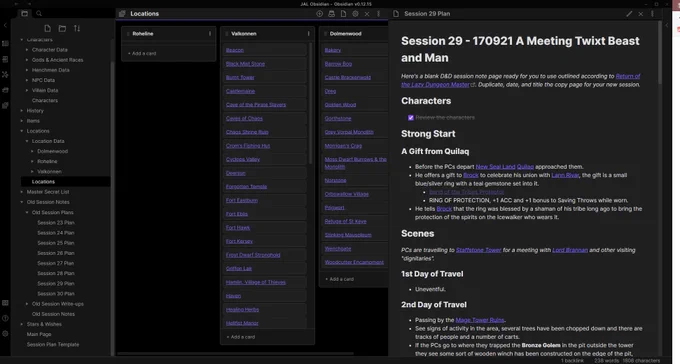Select Locations note in file tree

point(65,182)
